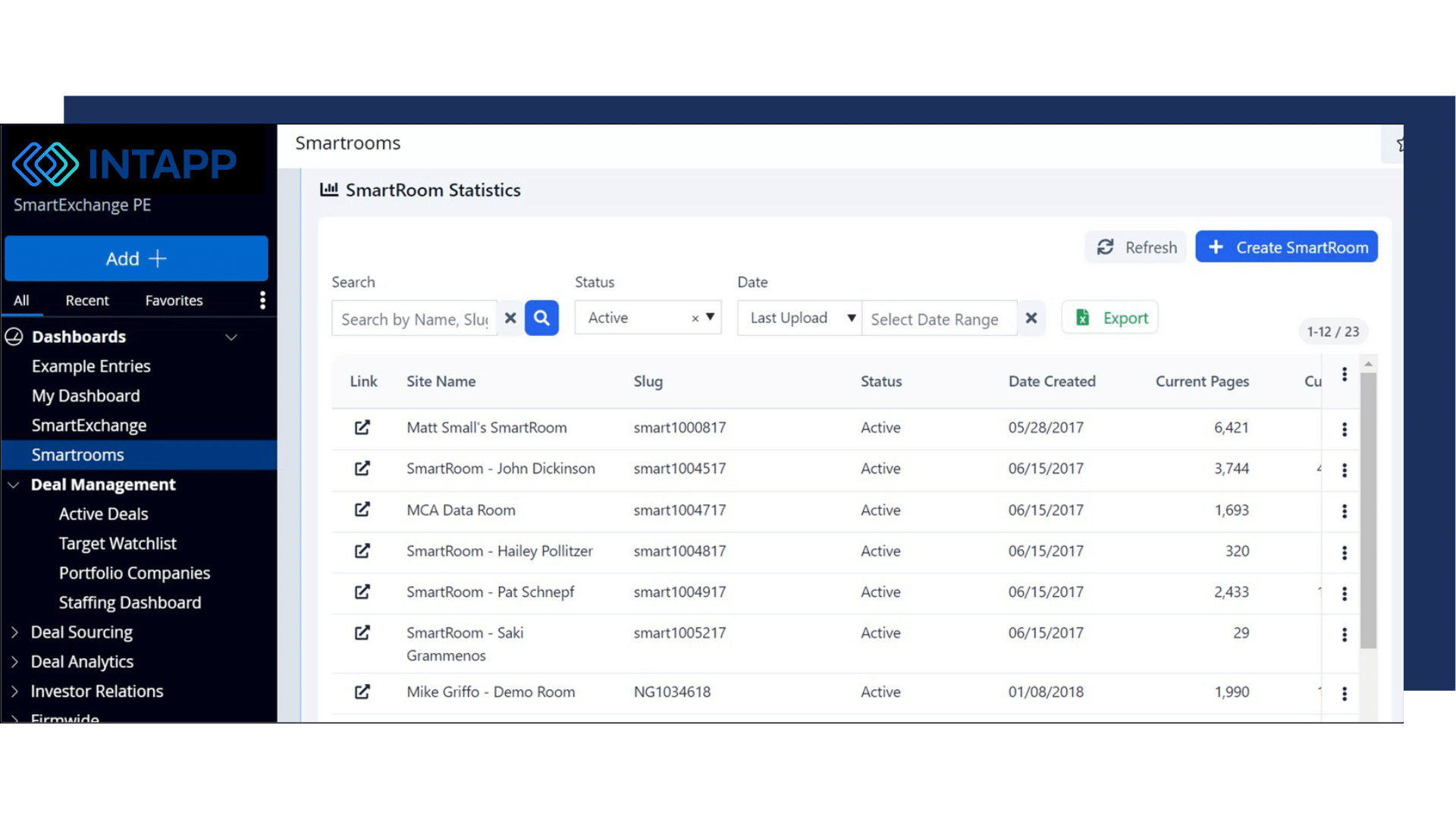
Task: Open sidebar three-dot options next to Favorites
Action: pyautogui.click(x=262, y=300)
